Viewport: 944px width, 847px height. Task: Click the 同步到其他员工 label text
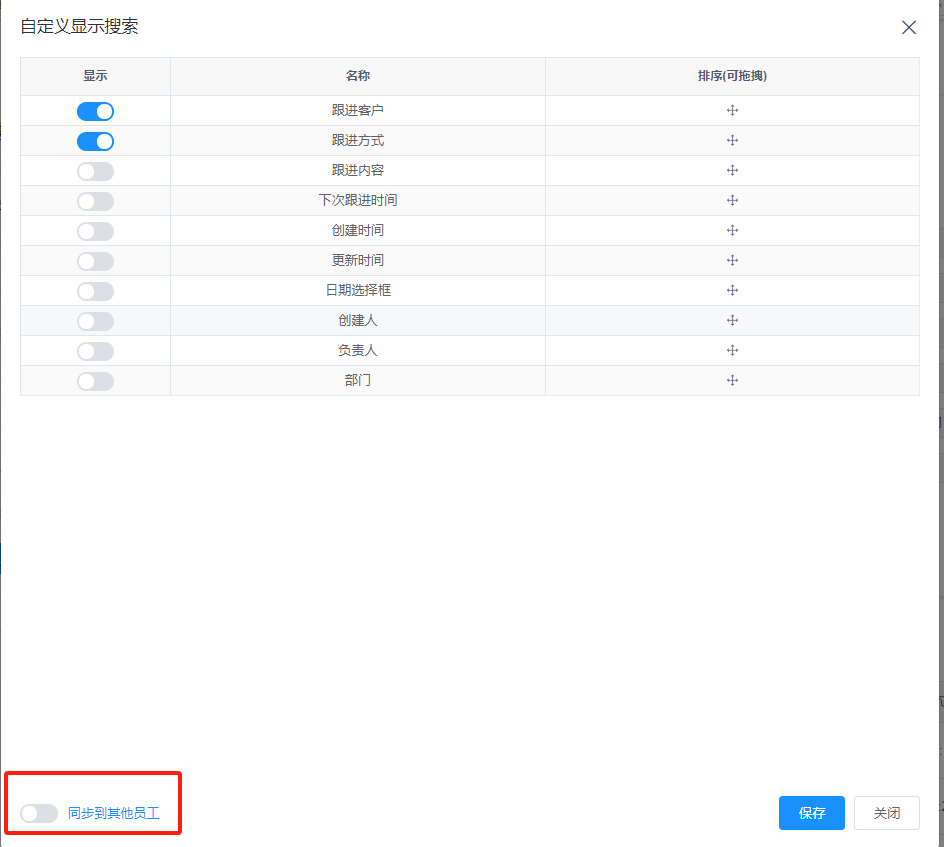coord(113,813)
